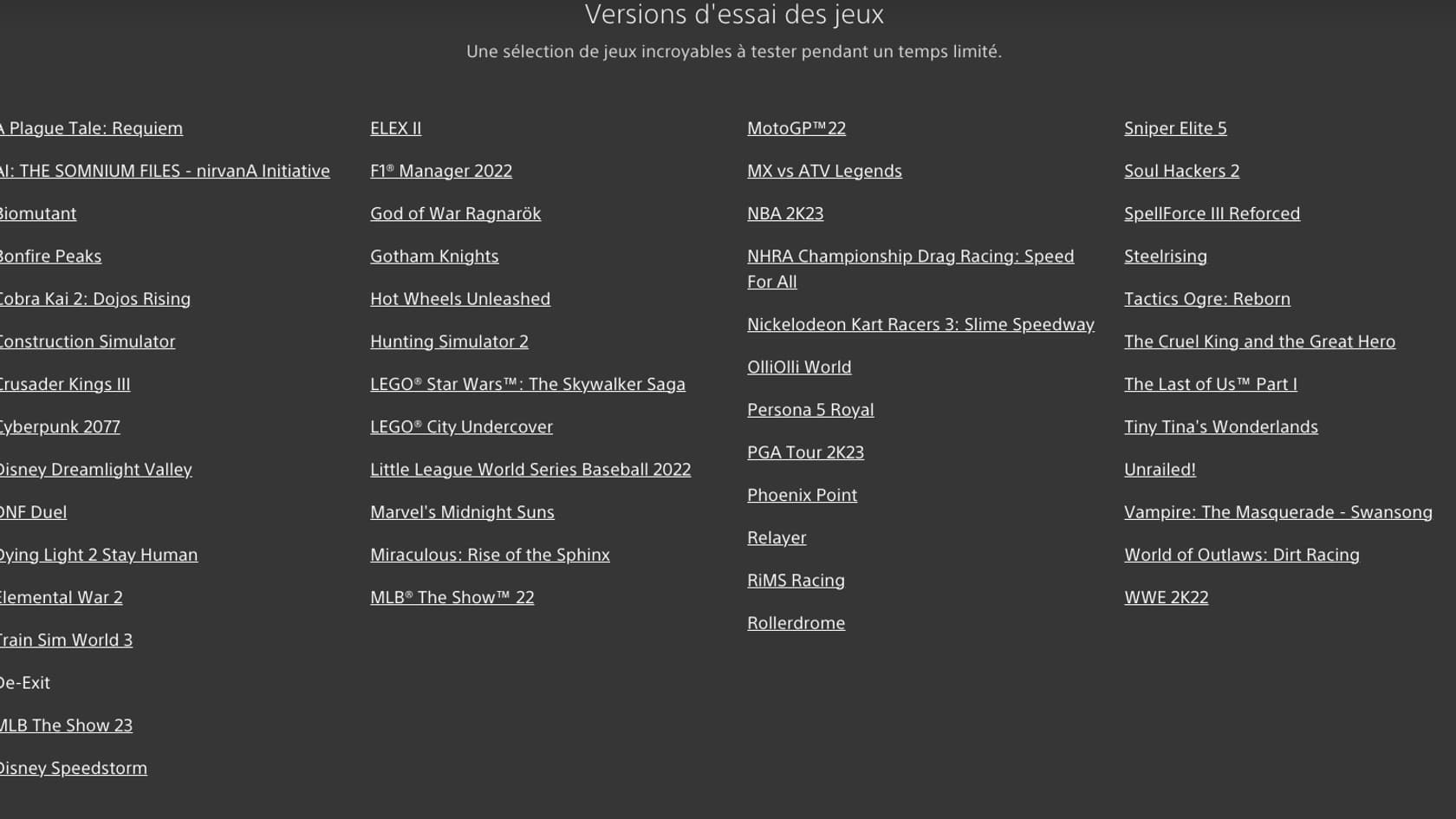Open Vampire: The Masquerade - Swansong
Screen dimensions: 1456x819
(1277, 511)
